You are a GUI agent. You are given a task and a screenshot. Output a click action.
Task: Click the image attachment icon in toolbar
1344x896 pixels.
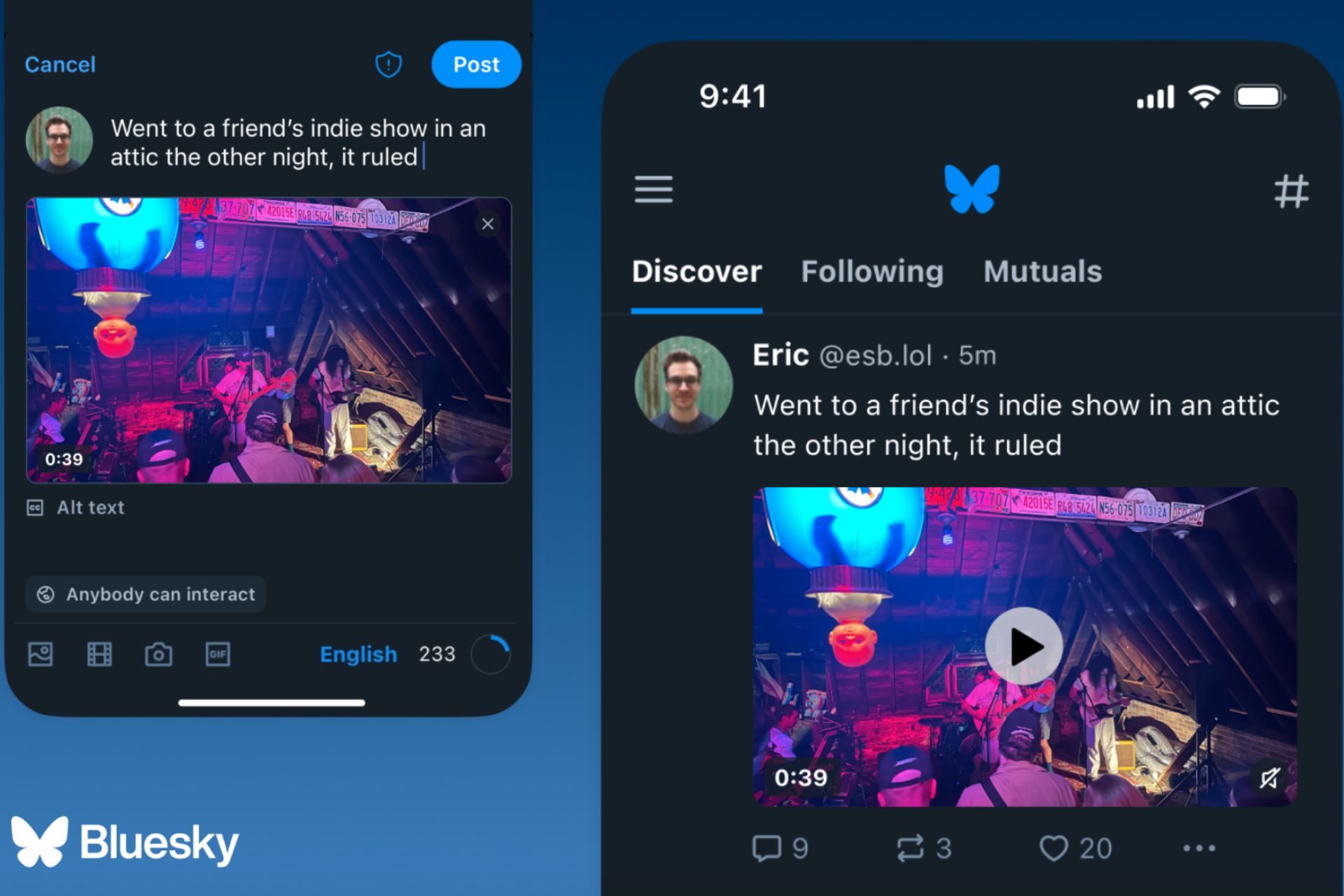click(41, 653)
